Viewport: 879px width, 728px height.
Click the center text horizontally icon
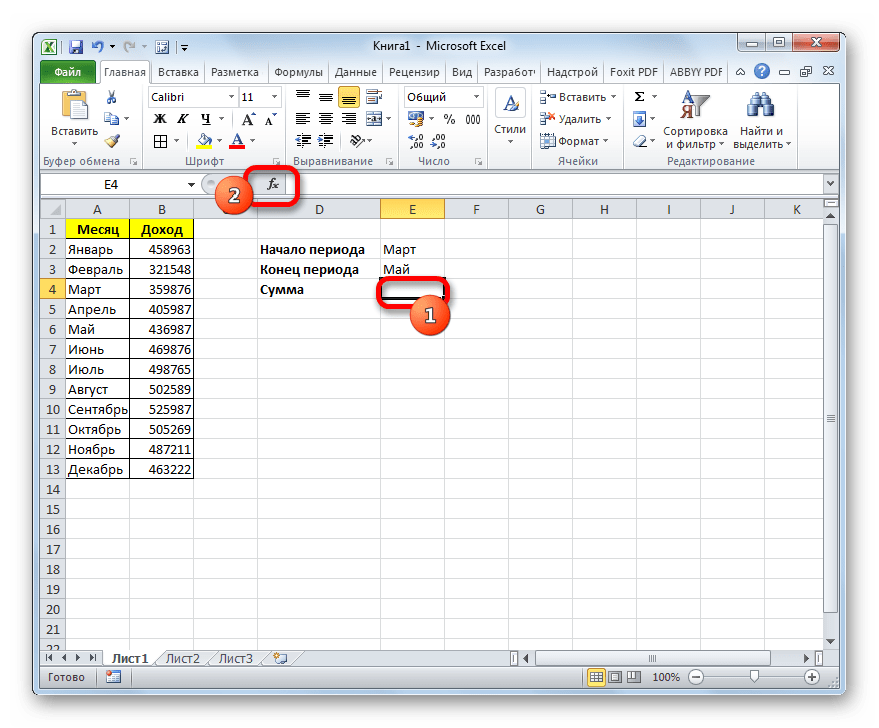coord(326,119)
